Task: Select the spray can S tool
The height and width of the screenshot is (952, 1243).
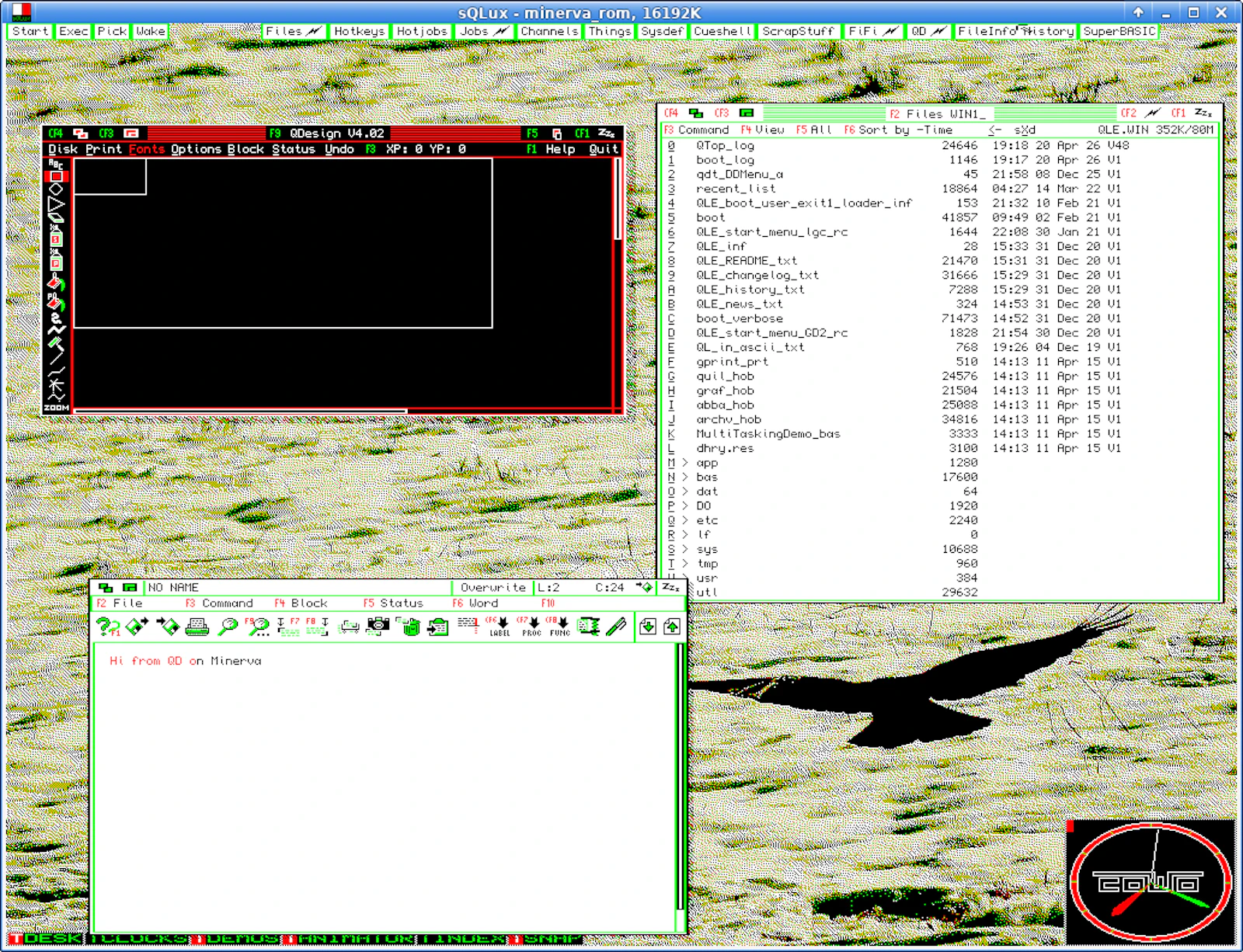Action: (x=56, y=236)
